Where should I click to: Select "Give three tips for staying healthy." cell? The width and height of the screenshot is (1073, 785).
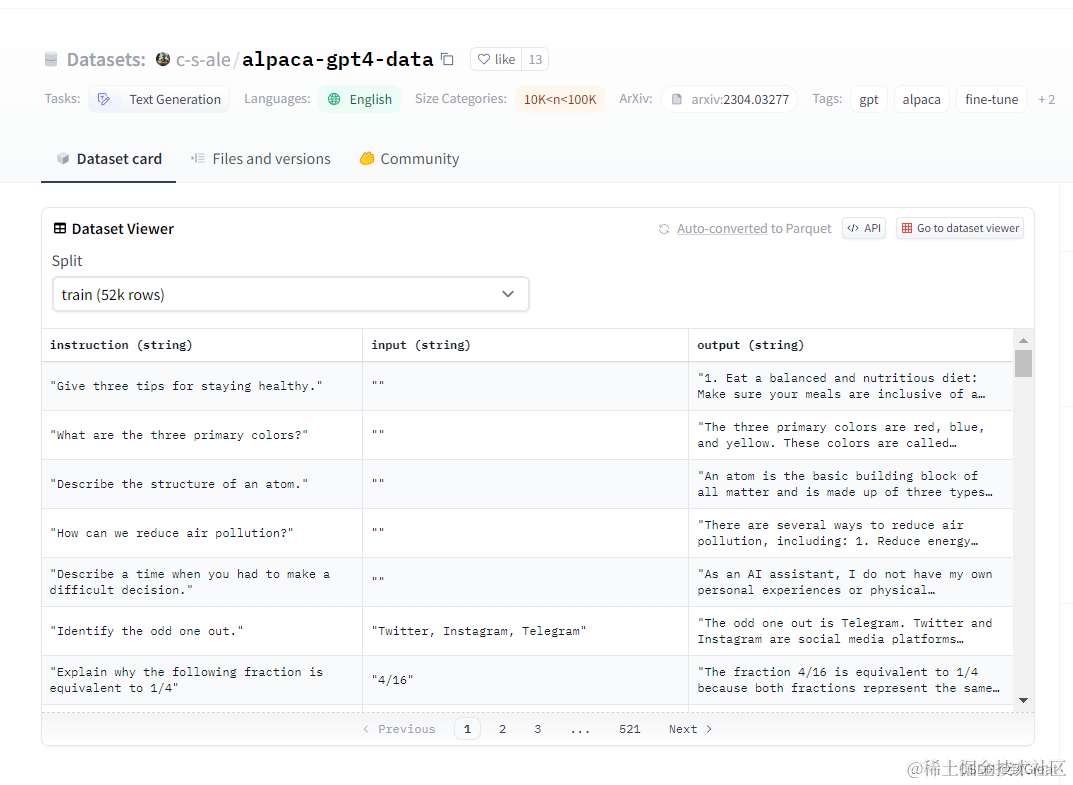point(202,386)
